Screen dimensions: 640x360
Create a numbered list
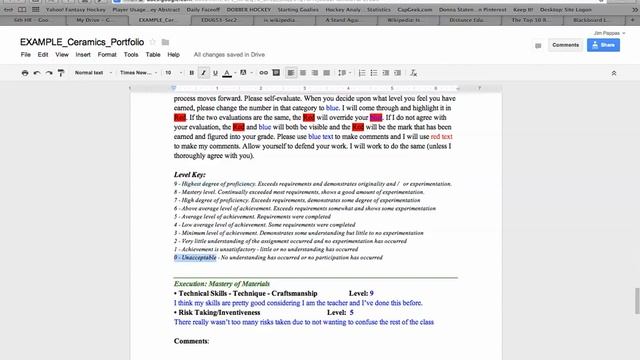[362, 73]
